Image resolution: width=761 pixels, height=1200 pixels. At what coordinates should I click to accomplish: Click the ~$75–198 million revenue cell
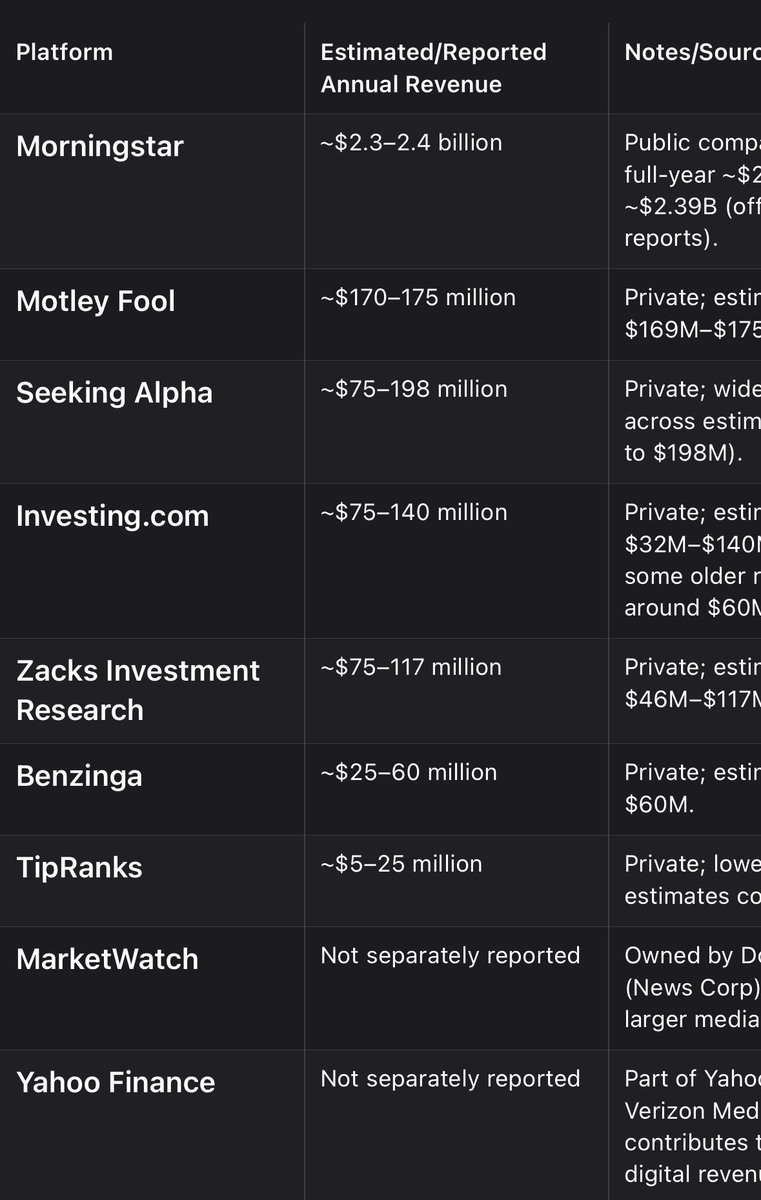pyautogui.click(x=414, y=389)
